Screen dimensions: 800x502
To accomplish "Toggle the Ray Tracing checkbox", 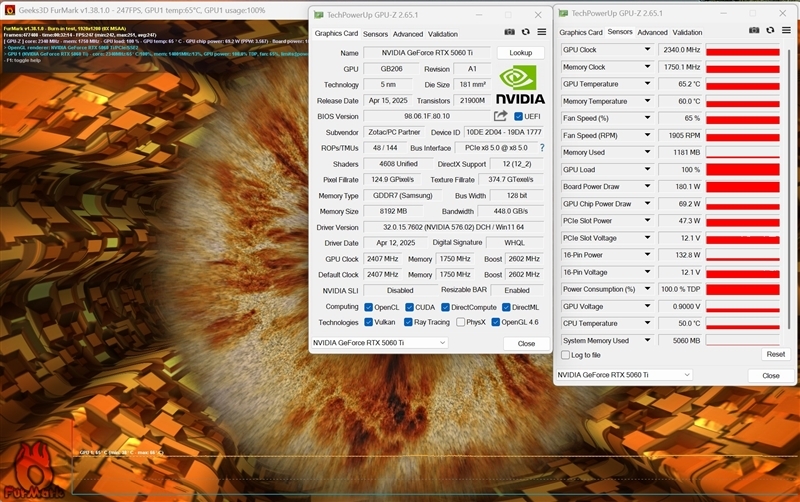I will [x=408, y=322].
